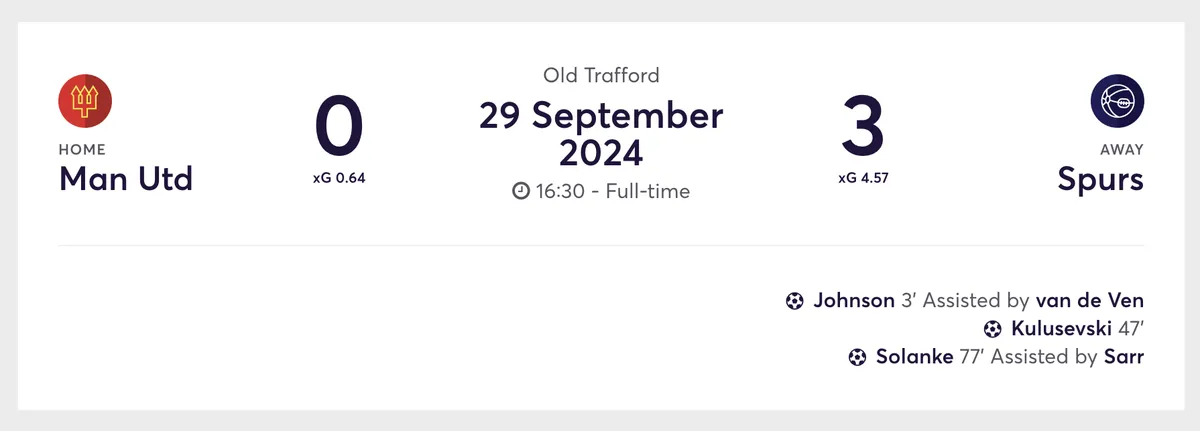Image resolution: width=1200 pixels, height=431 pixels.
Task: Click the xG 0.64 home stat
Action: pos(339,179)
